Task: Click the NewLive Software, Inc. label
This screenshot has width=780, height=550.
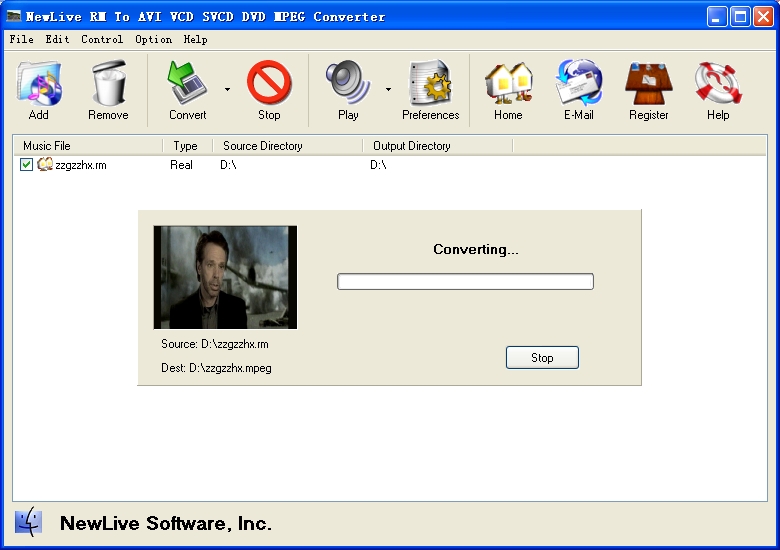Action: point(166,523)
